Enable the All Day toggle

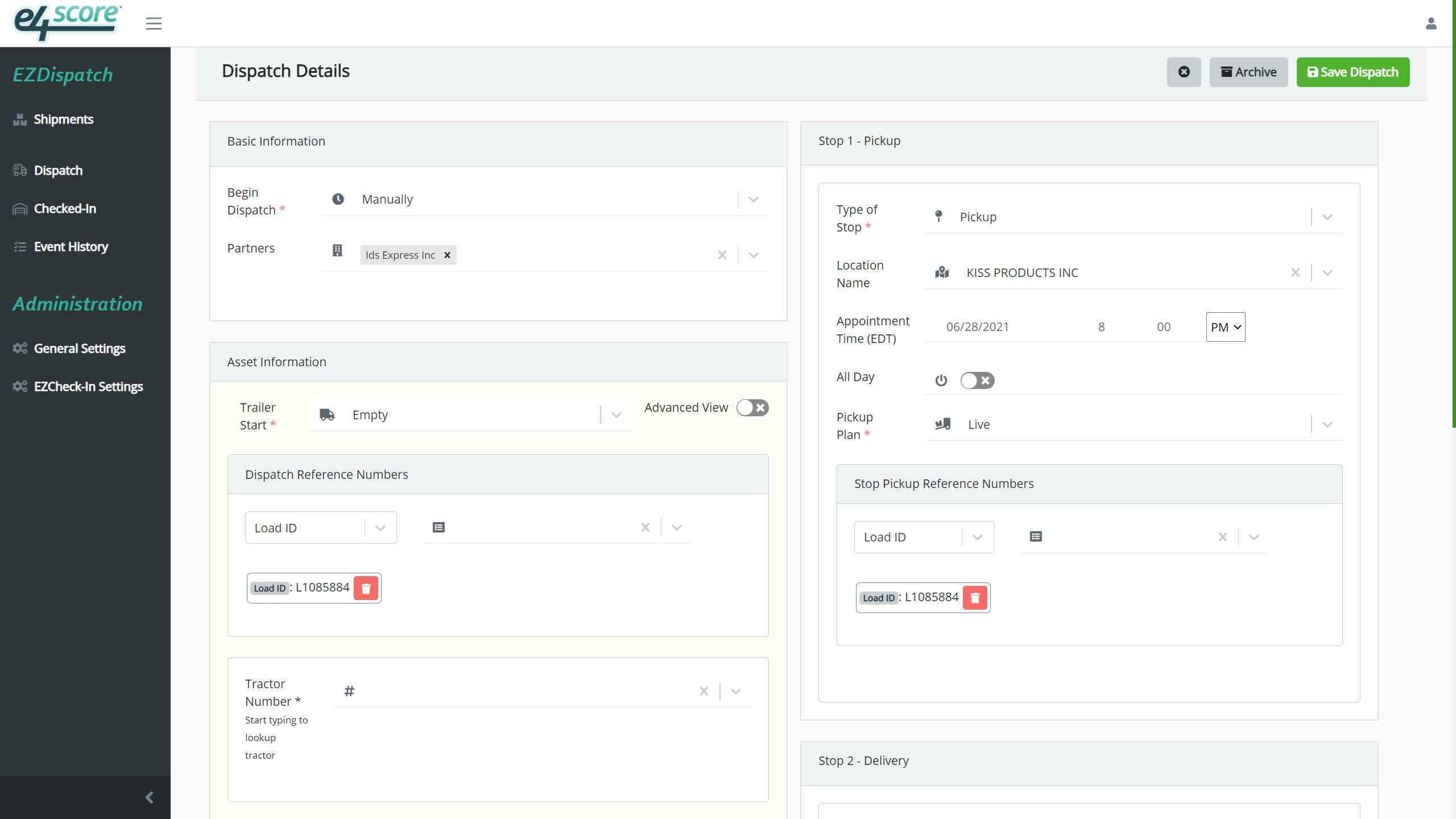(977, 380)
